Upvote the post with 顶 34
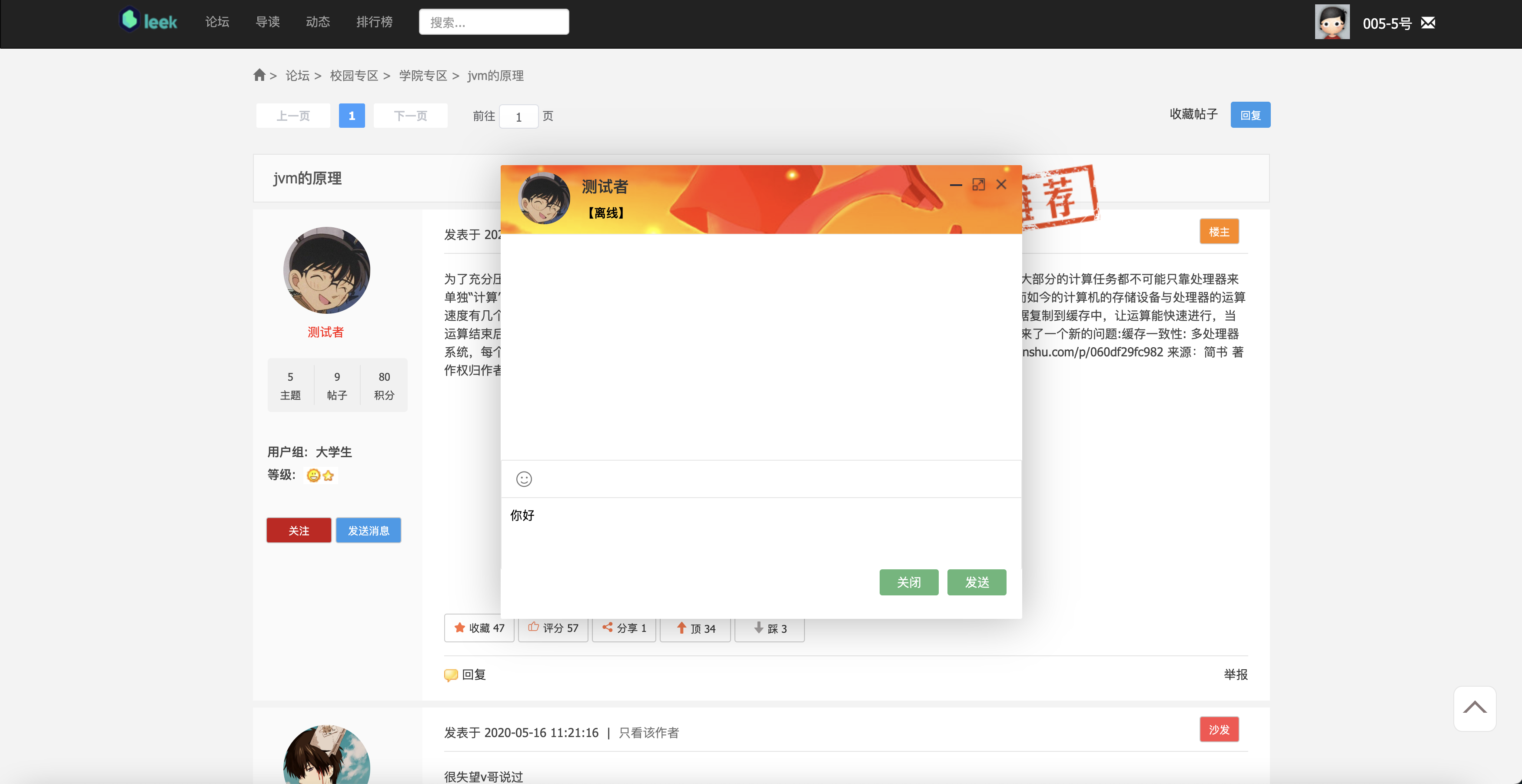1522x784 pixels. (x=695, y=628)
